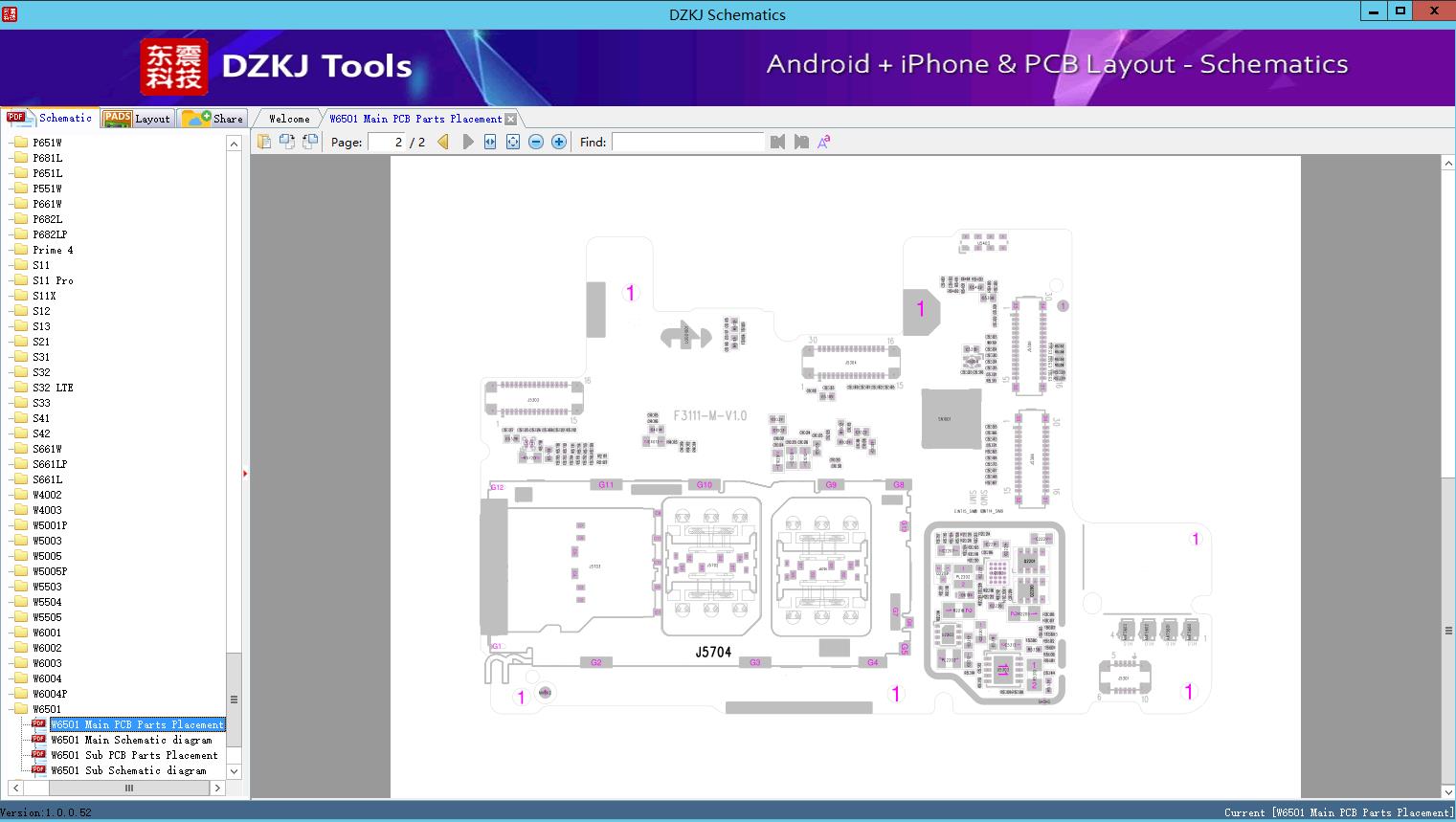Go to next page with forward arrow
The width and height of the screenshot is (1456, 822).
(467, 142)
